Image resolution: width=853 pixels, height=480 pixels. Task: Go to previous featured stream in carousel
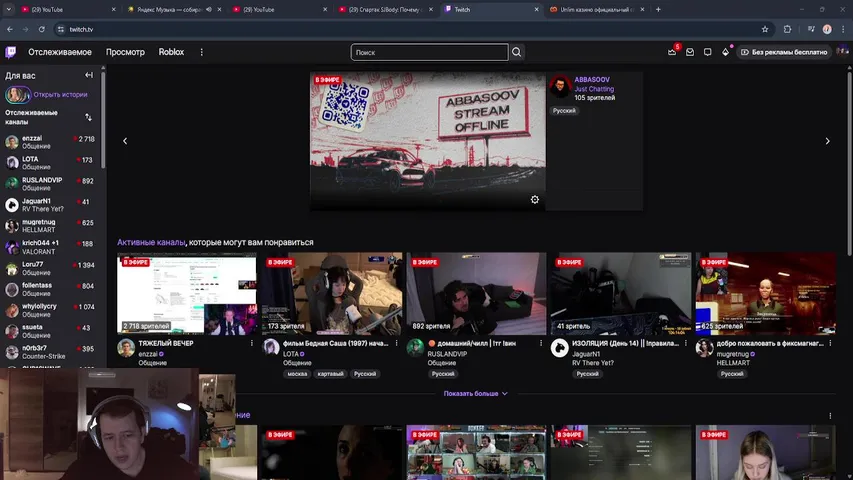pos(125,141)
